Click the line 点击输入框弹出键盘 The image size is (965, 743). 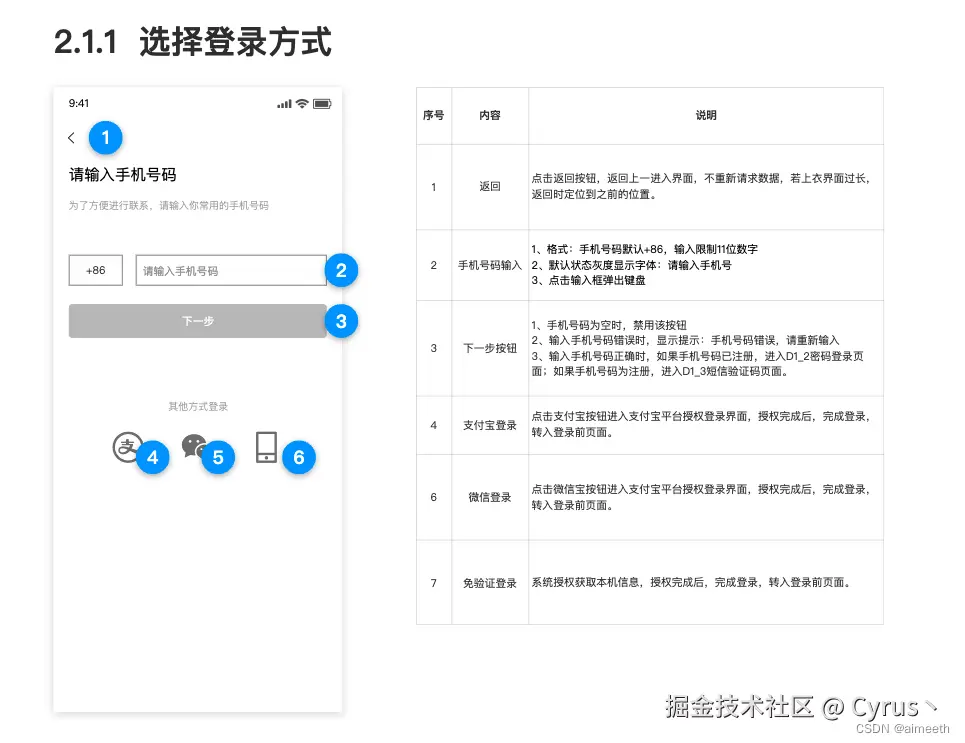588,281
